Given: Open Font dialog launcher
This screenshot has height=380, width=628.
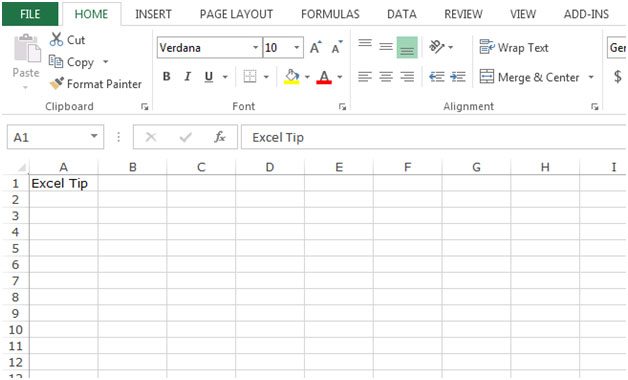Looking at the screenshot, I should click(342, 107).
